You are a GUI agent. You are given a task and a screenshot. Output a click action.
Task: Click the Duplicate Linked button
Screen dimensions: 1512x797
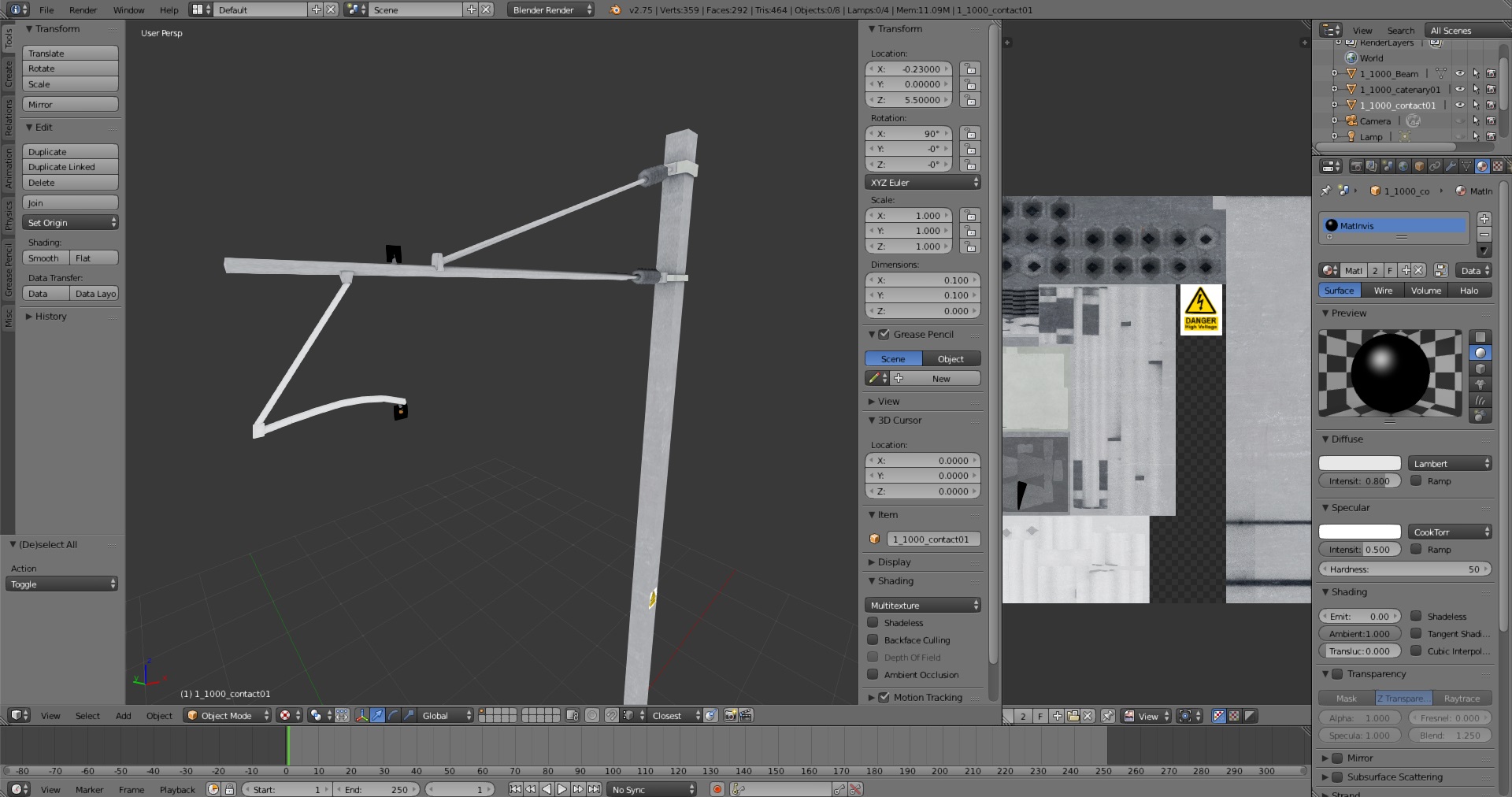pos(70,167)
